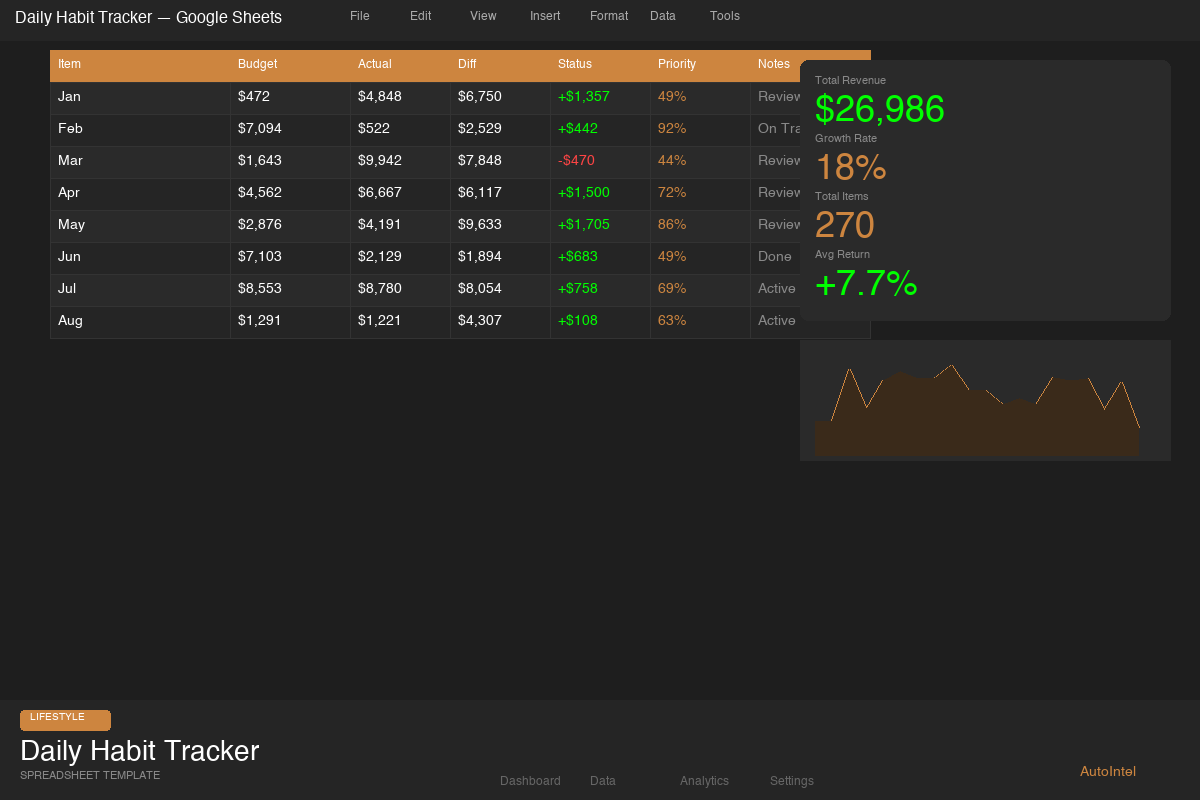Open the View menu

click(483, 16)
